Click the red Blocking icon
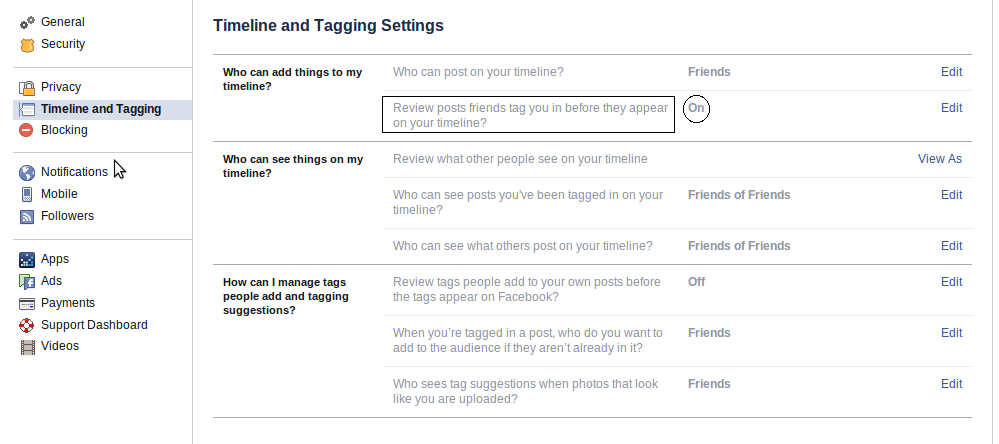Viewport: 999px width, 444px height. (x=27, y=130)
